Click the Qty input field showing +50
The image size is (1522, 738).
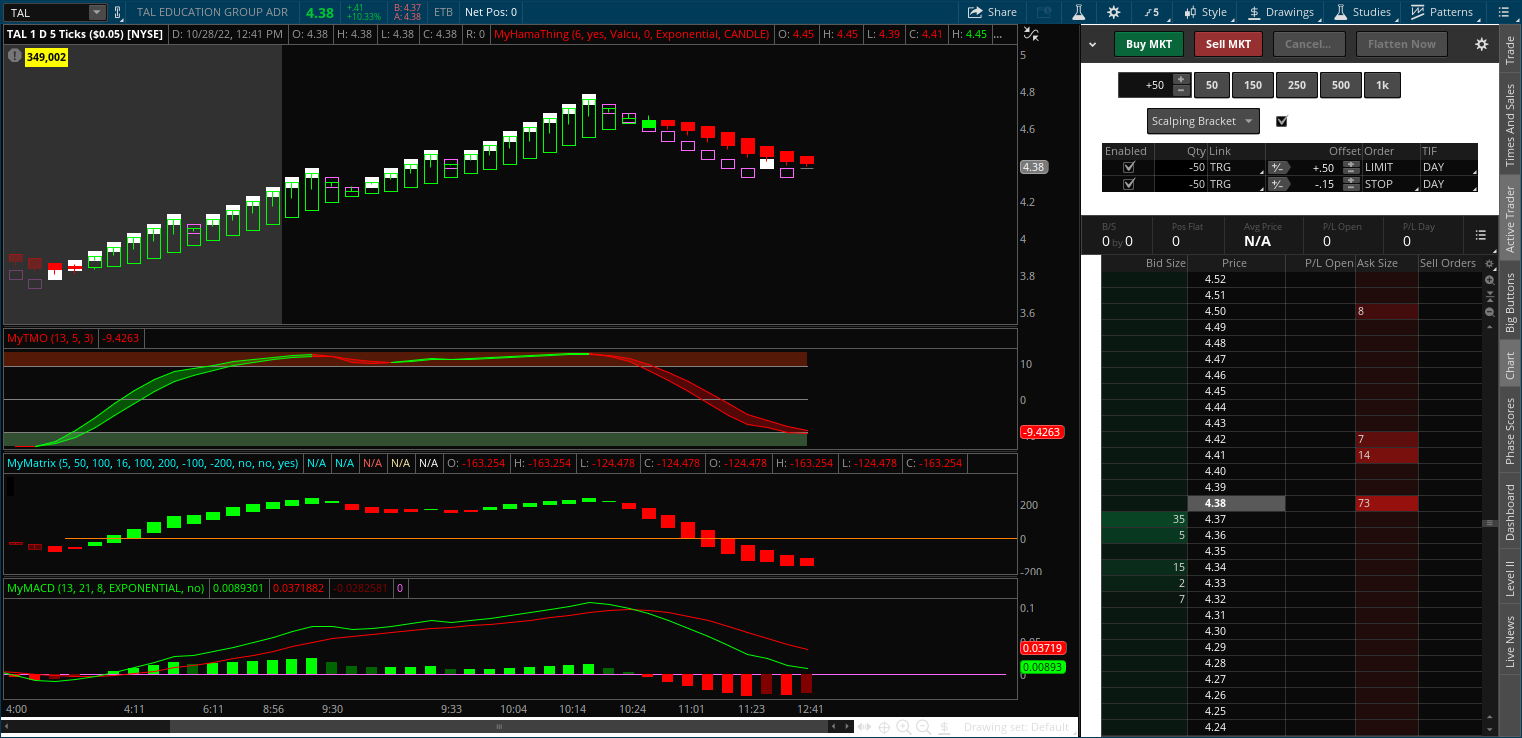[1143, 85]
